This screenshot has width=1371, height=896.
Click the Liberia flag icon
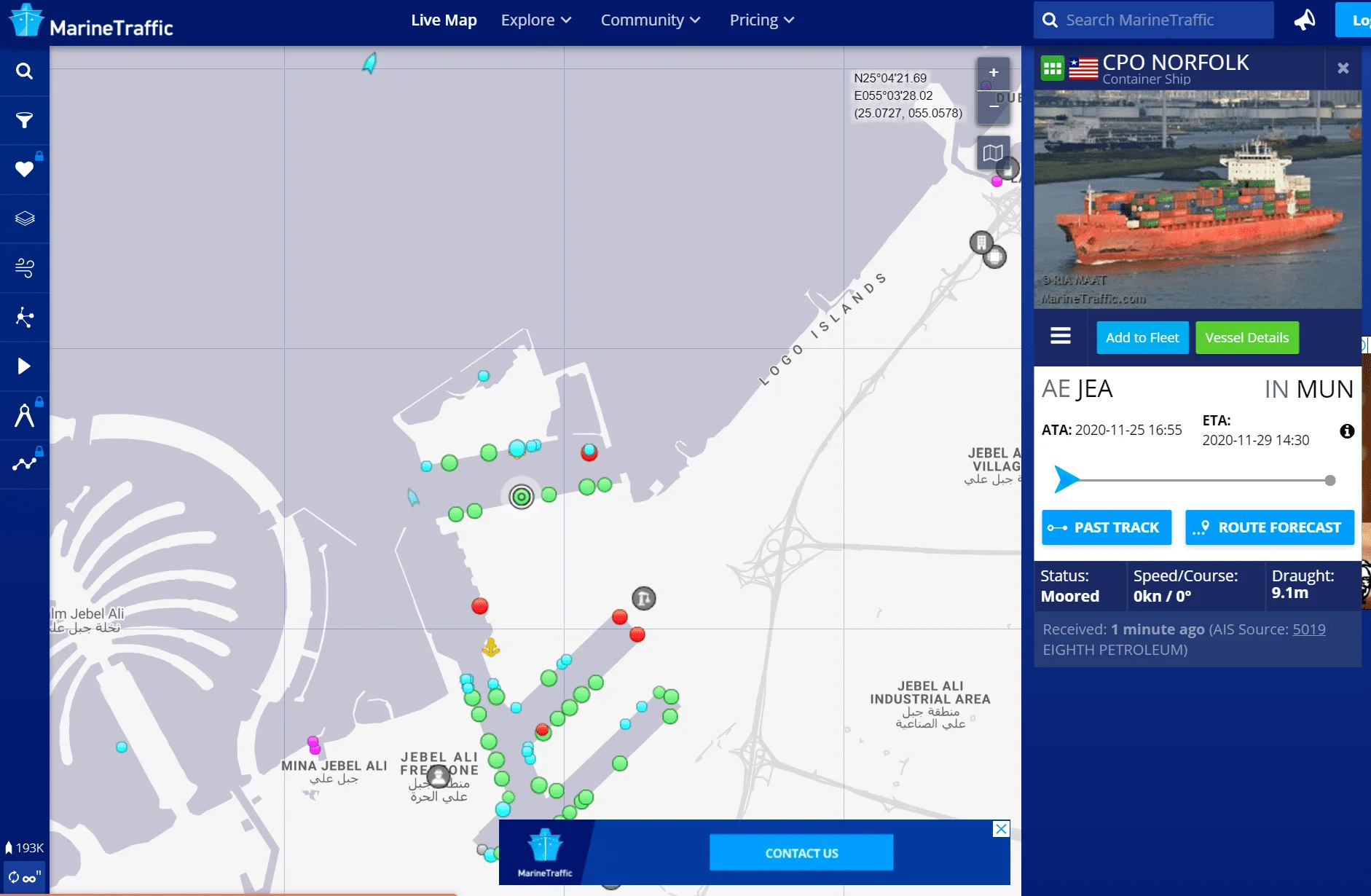tap(1083, 68)
